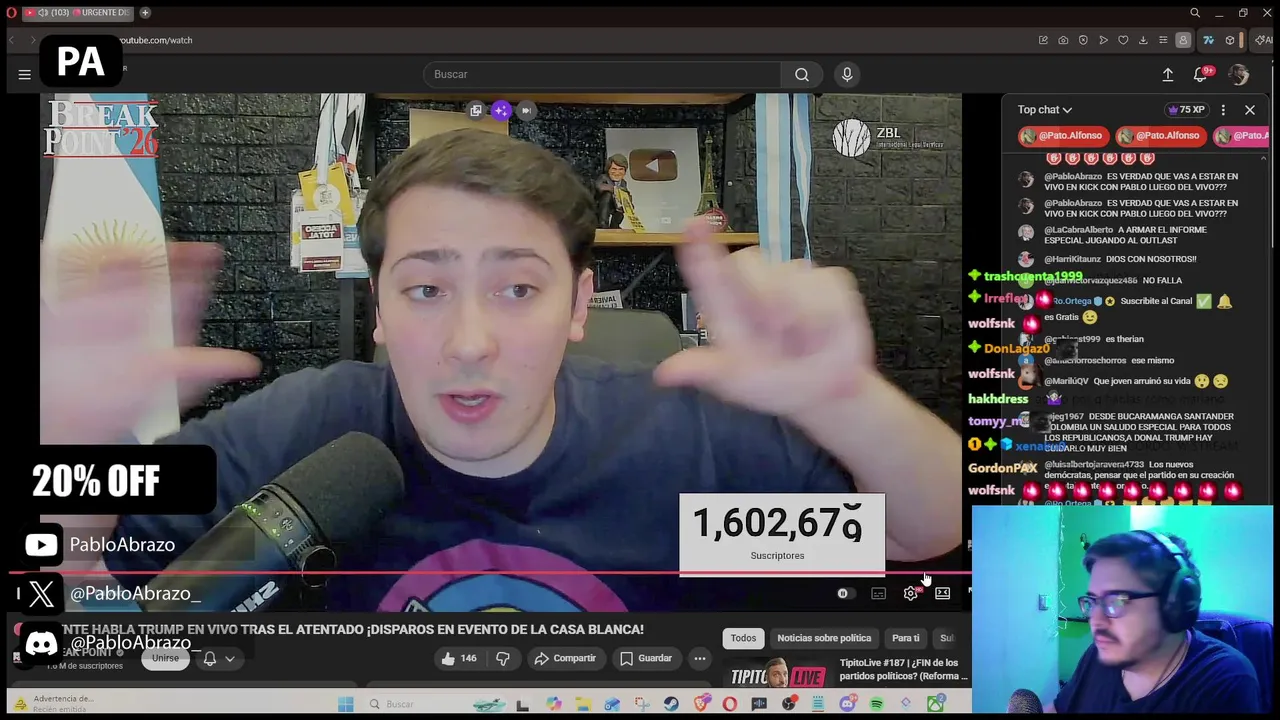
Task: Select Noticias sobre política chip
Action: coord(824,638)
